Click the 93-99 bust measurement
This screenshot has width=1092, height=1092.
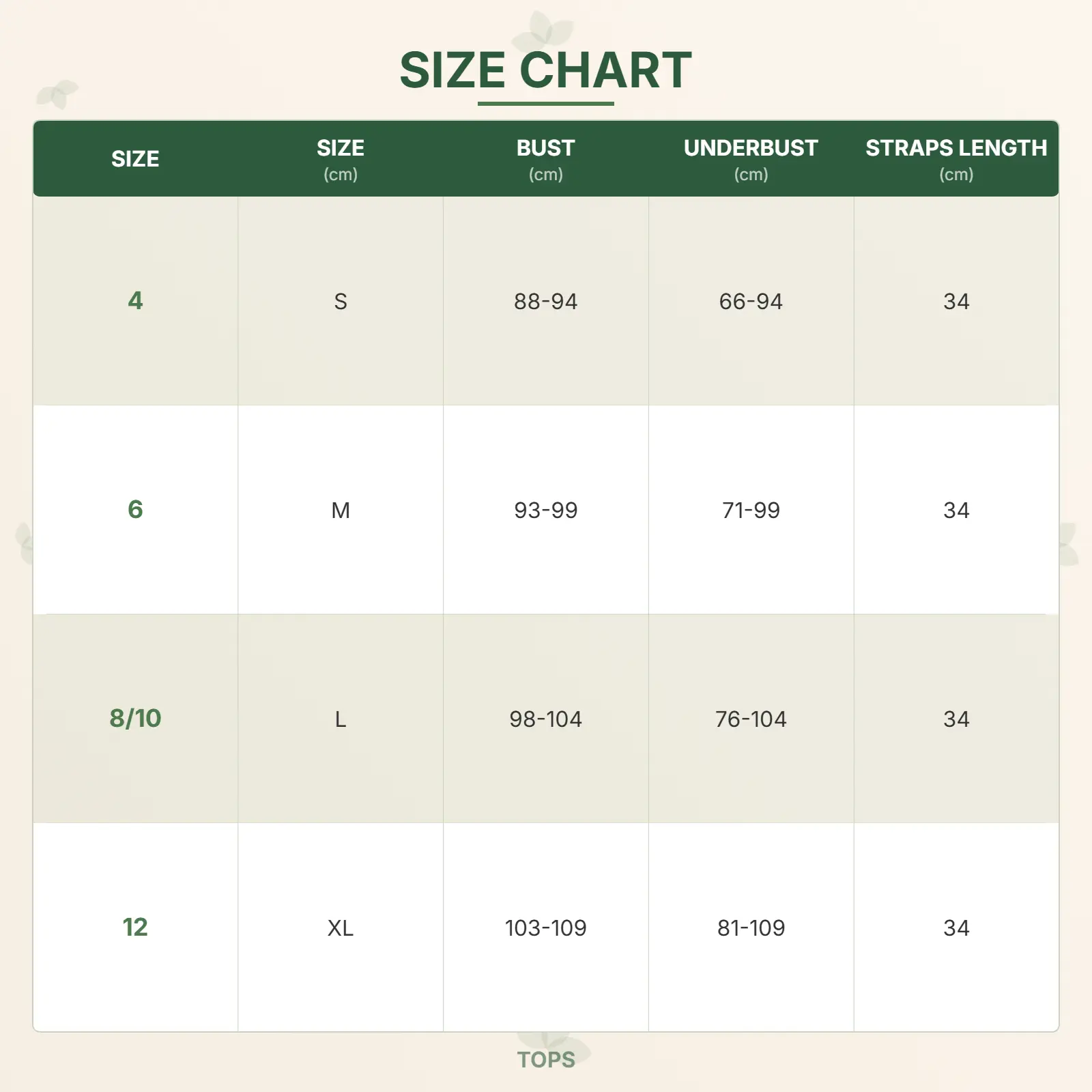545,511
